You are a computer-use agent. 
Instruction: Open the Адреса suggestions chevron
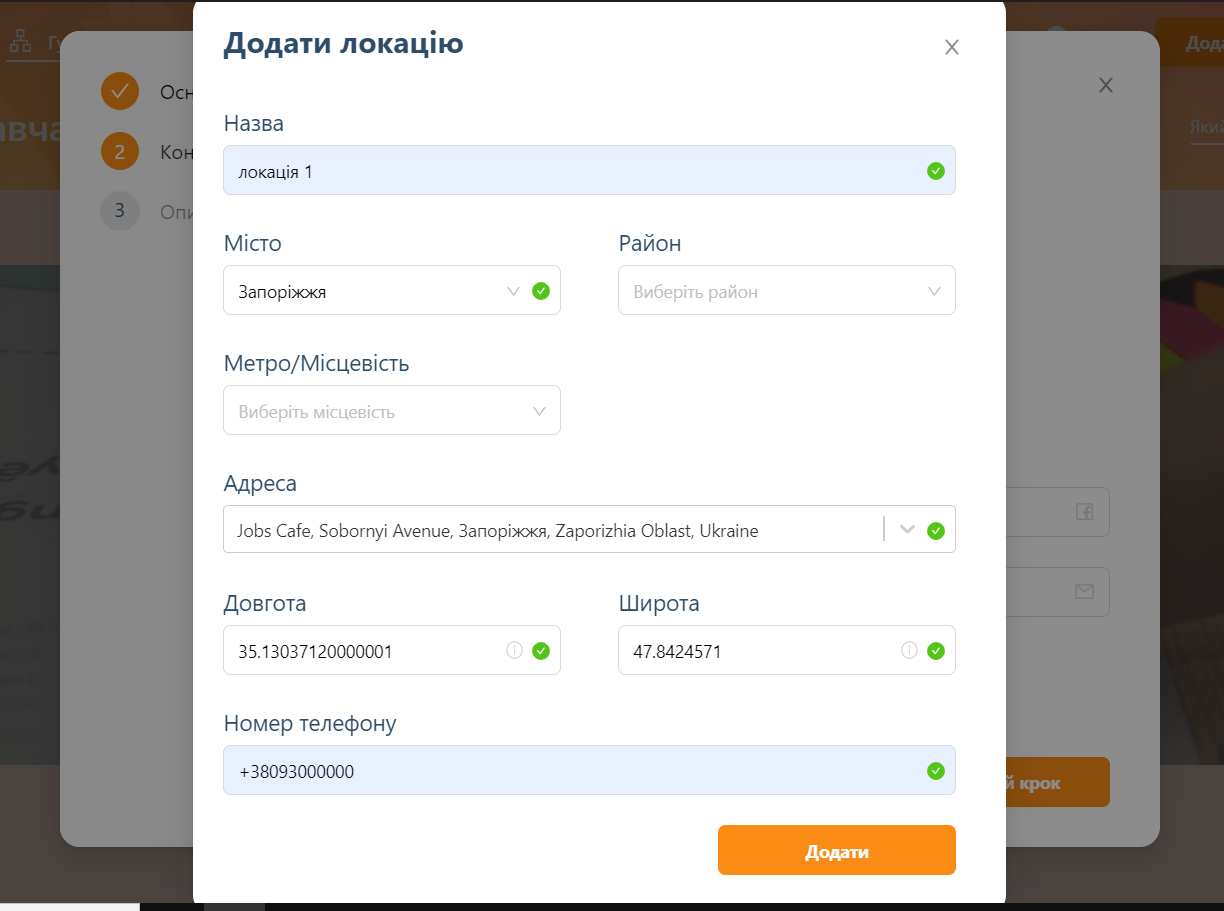[x=908, y=530]
